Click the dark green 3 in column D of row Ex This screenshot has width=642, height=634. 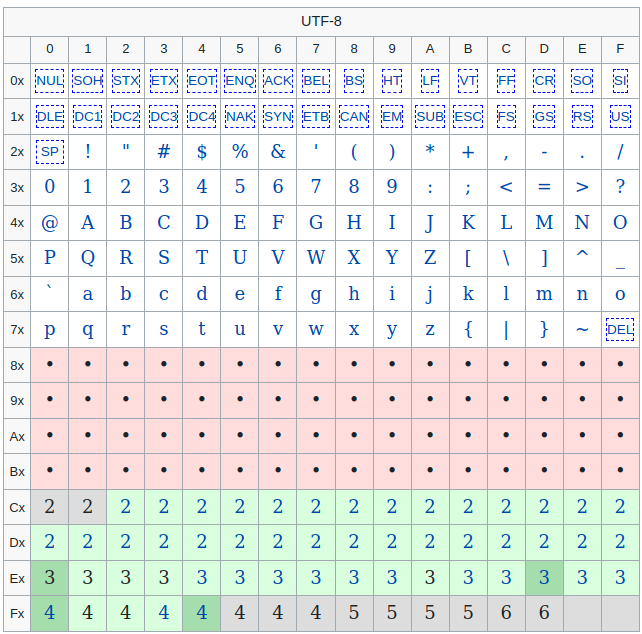point(544,578)
